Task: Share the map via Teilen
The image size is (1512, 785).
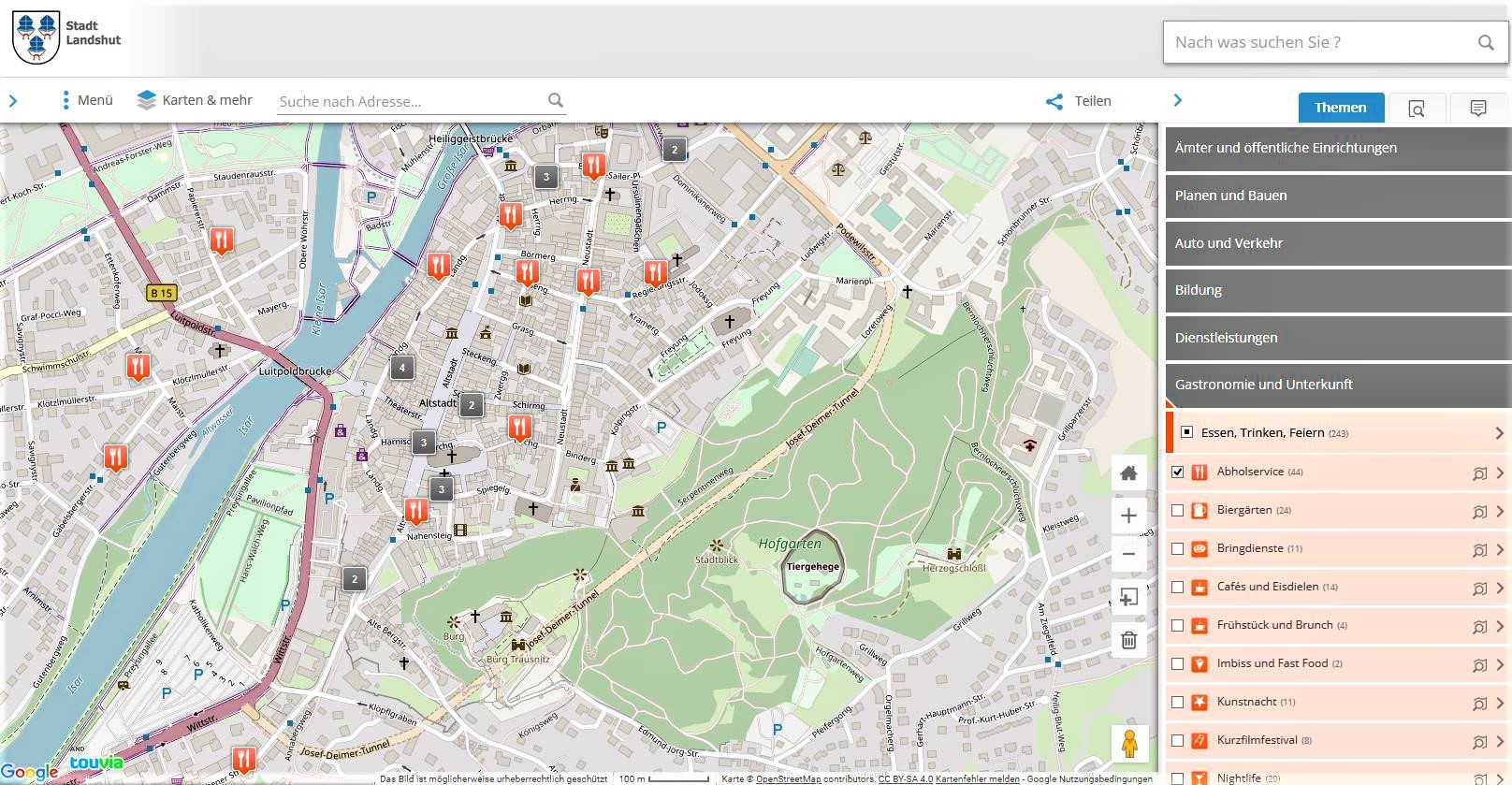Action: click(1079, 101)
